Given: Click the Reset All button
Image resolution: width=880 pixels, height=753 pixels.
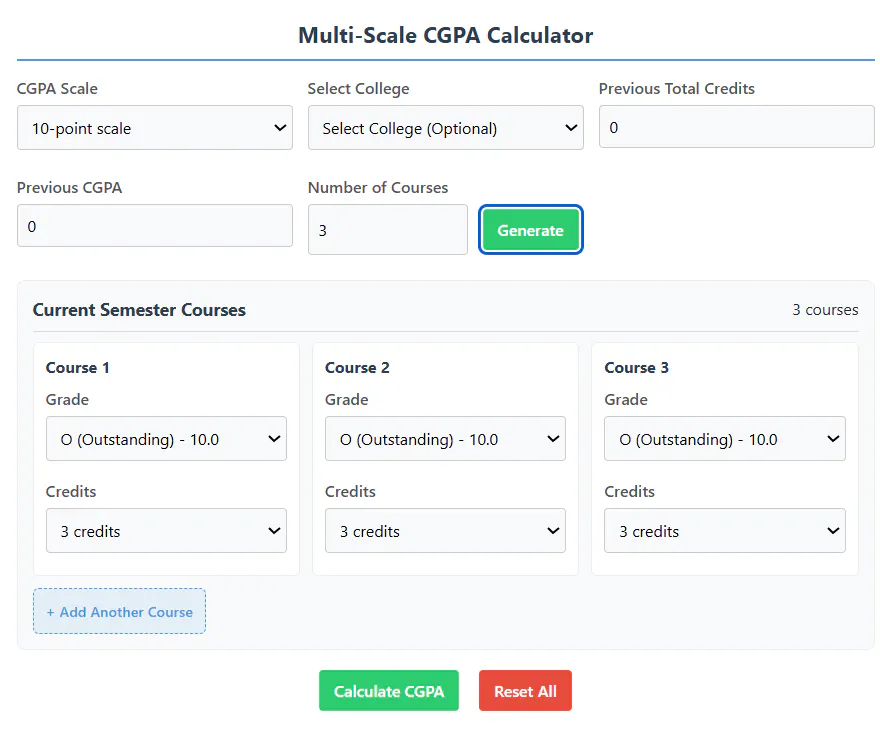Looking at the screenshot, I should point(525,691).
